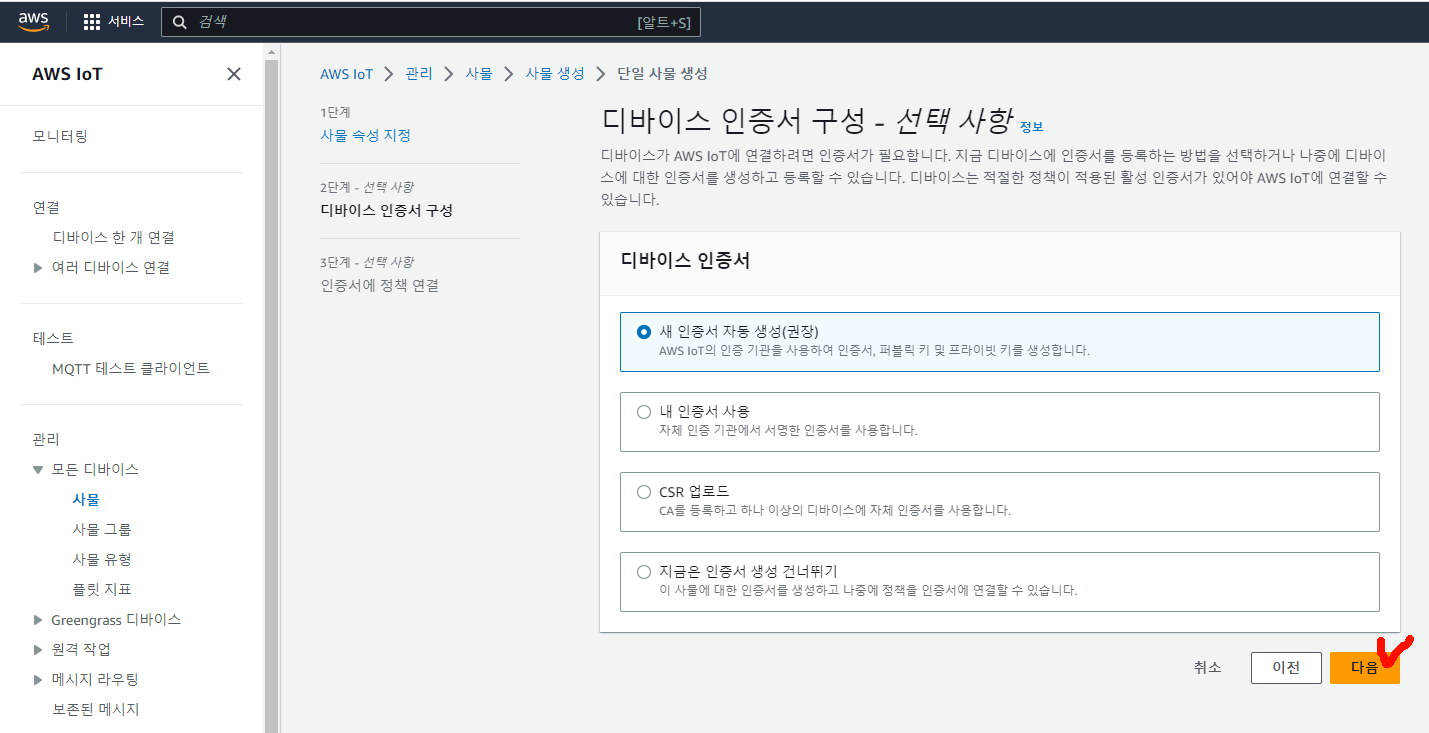This screenshot has width=1429, height=733.
Task: Focus the top search input field
Action: pyautogui.click(x=431, y=21)
